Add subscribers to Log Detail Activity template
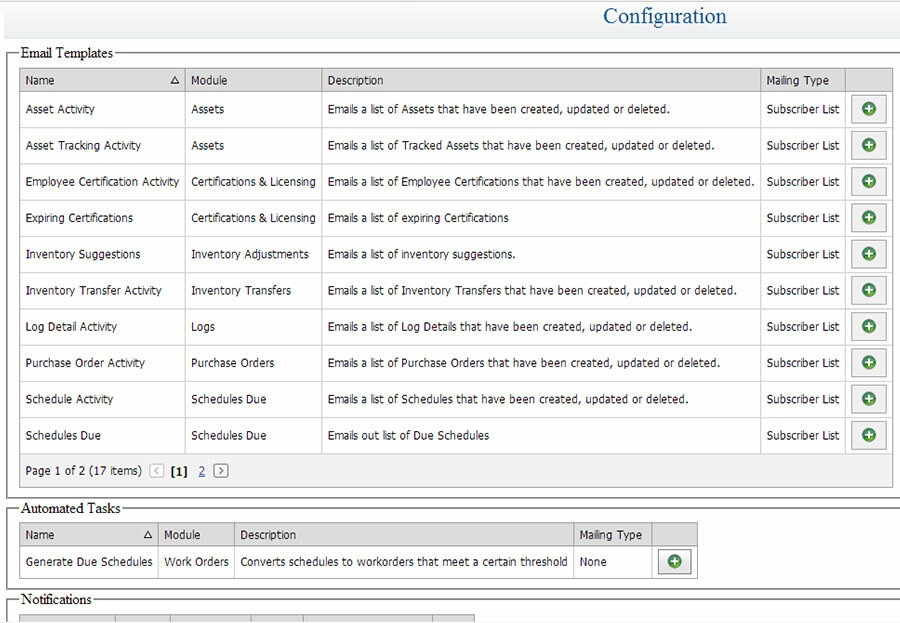900x623 pixels. click(868, 326)
